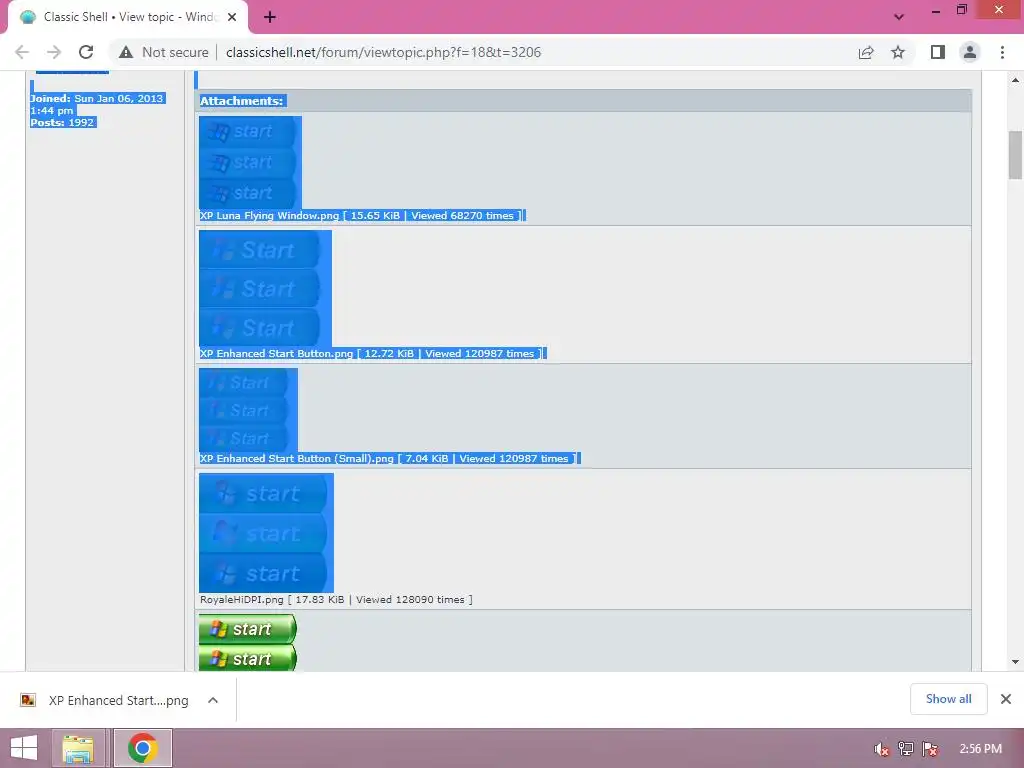The height and width of the screenshot is (768, 1024).
Task: Open File Explorer from the taskbar
Action: tap(78, 748)
